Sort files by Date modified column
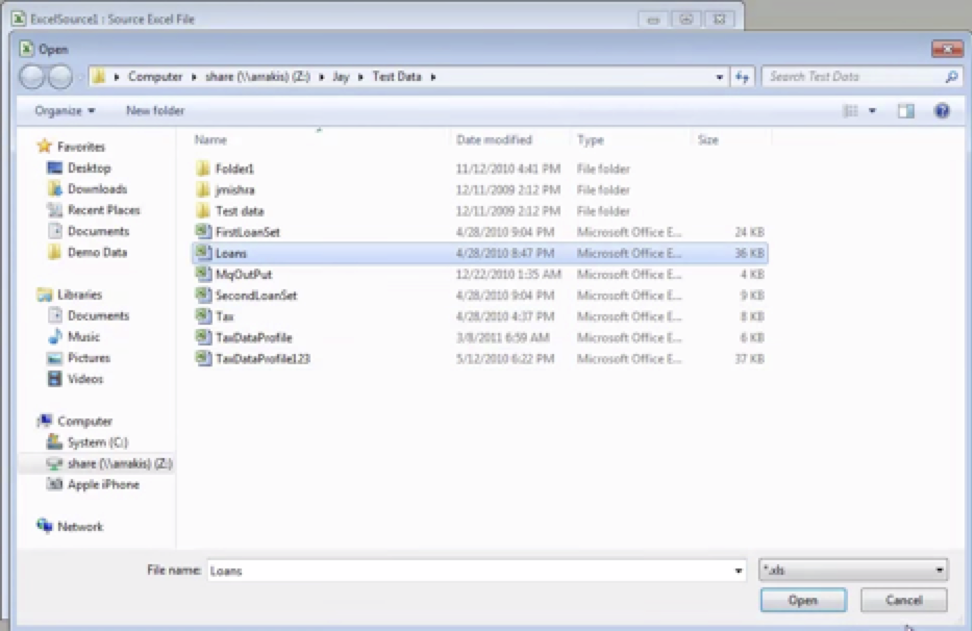This screenshot has width=972, height=631. coord(494,140)
